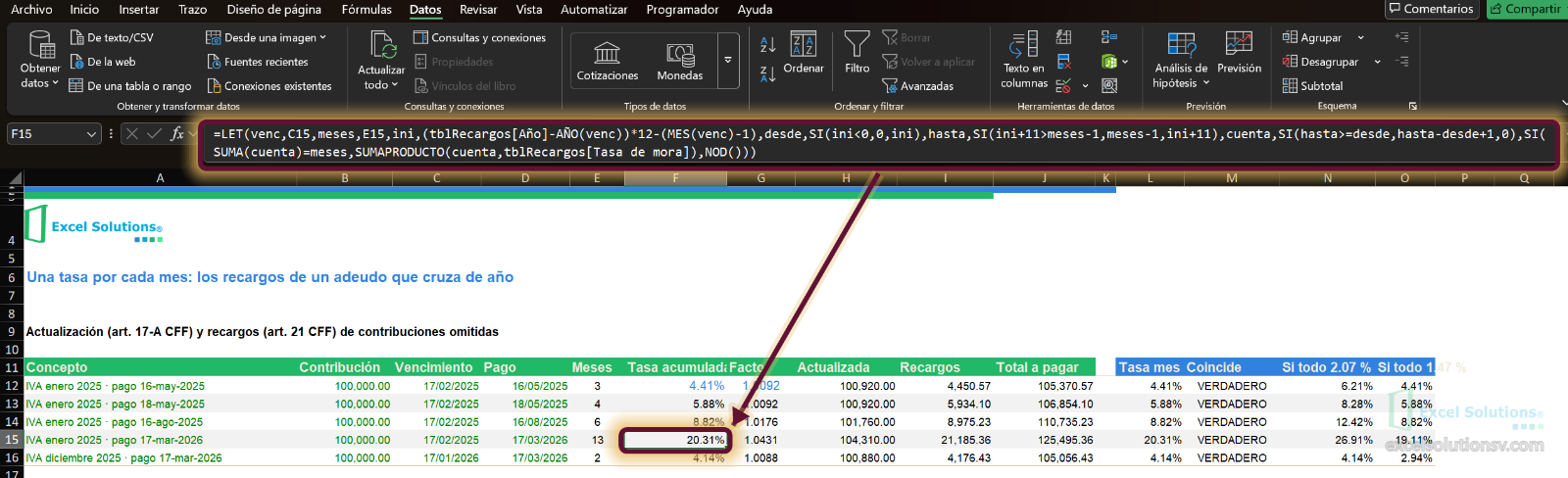1568x478 pixels.
Task: Switch to the Fórmulas ribbon tab
Action: [367, 9]
